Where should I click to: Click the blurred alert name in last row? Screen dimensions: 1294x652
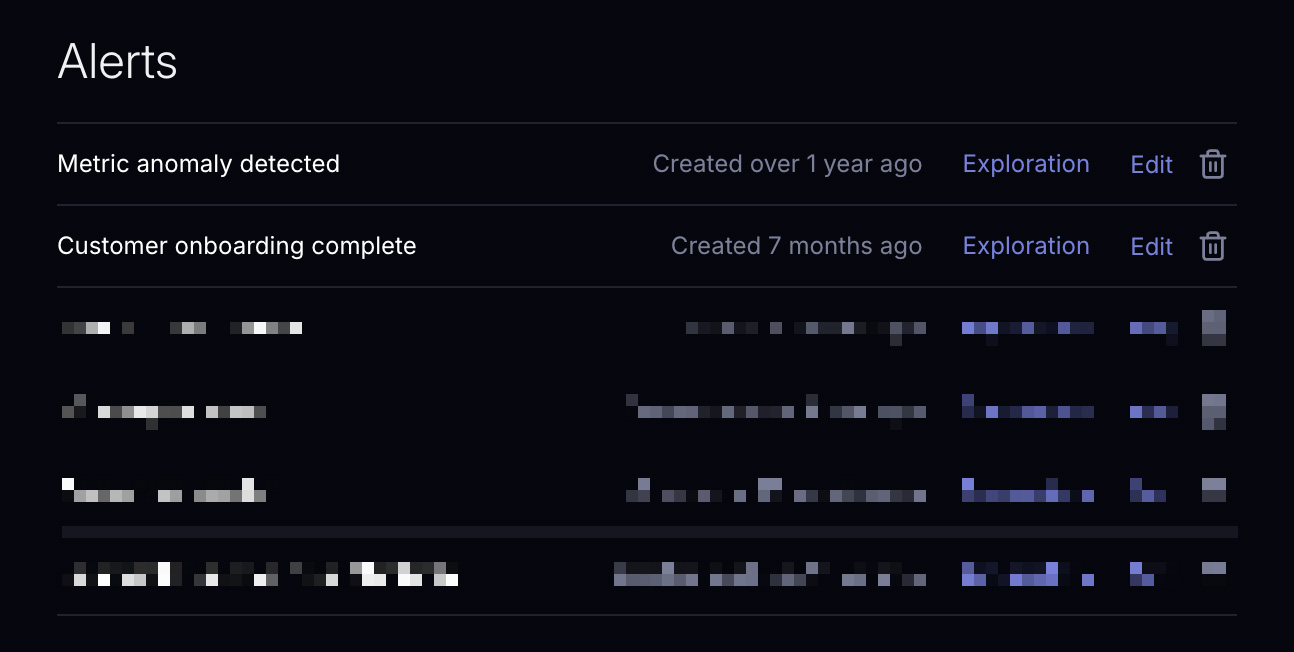tap(260, 574)
